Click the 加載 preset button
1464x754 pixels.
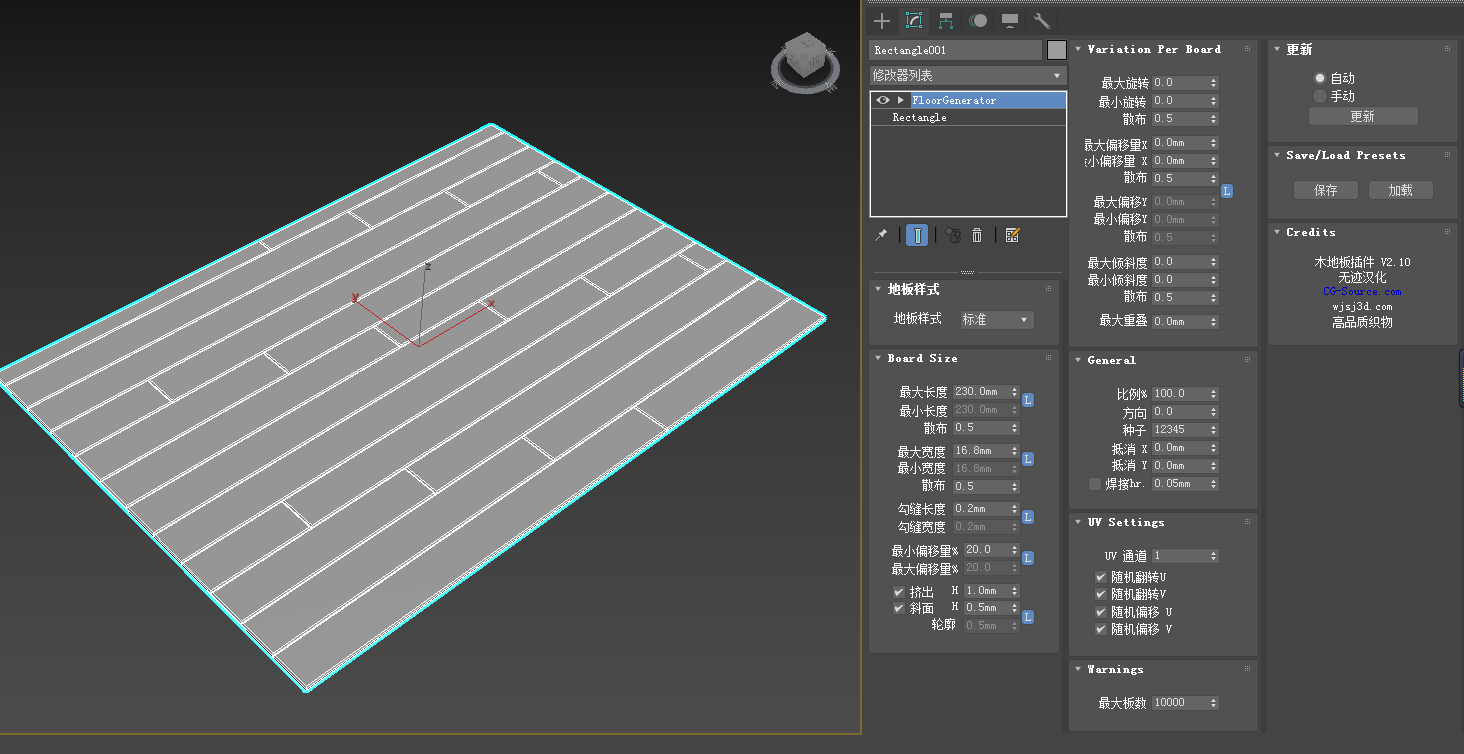1399,190
